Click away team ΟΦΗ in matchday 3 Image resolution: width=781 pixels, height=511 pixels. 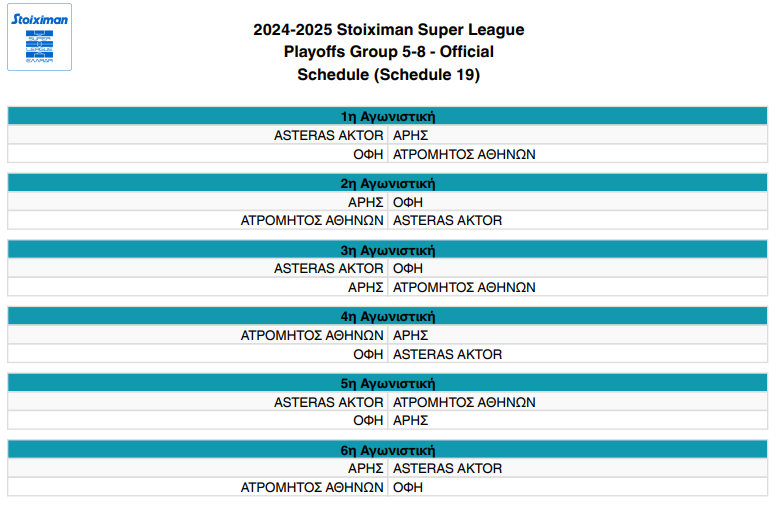(408, 268)
